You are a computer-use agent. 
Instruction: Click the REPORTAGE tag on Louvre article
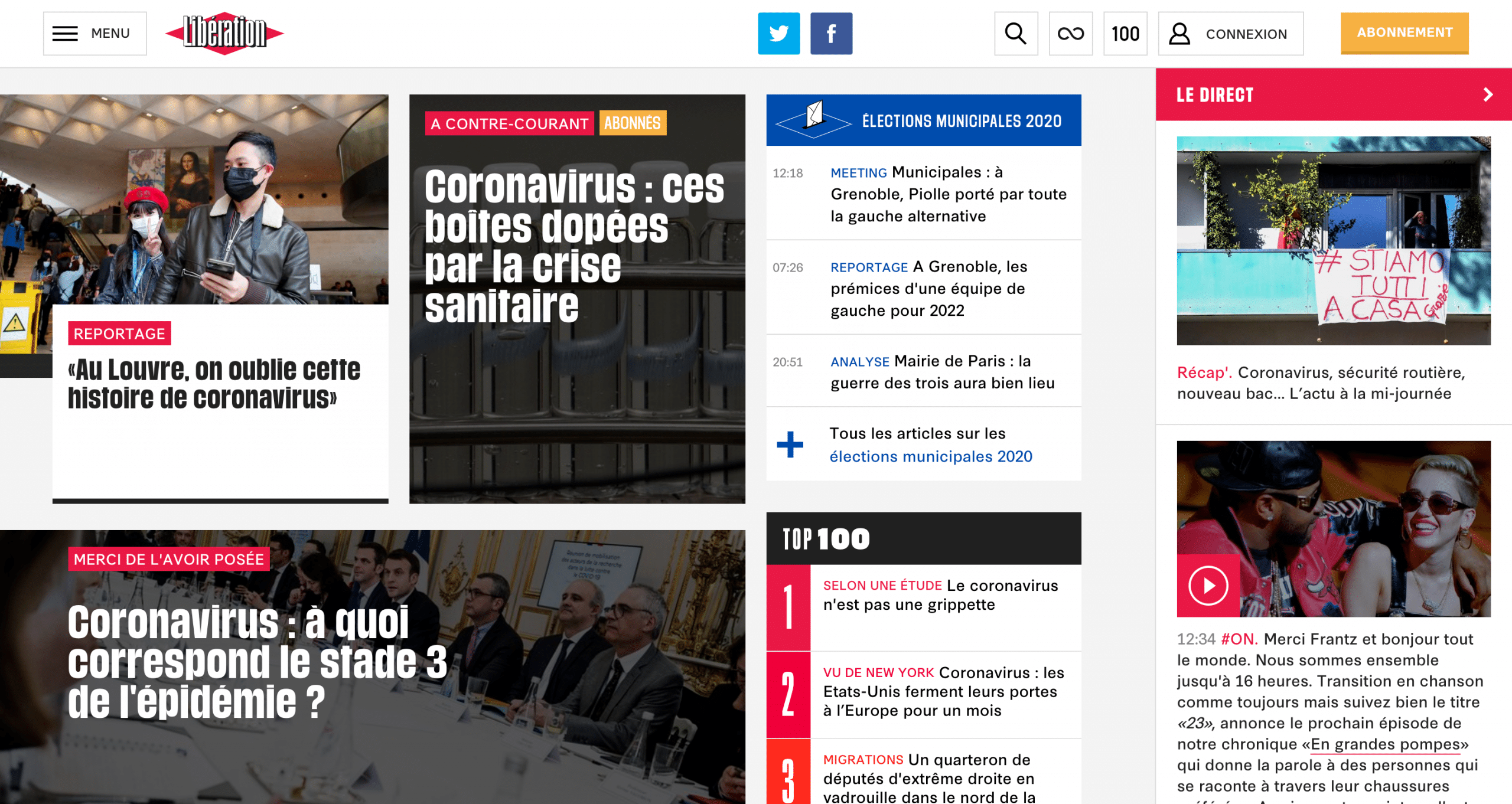coord(119,334)
